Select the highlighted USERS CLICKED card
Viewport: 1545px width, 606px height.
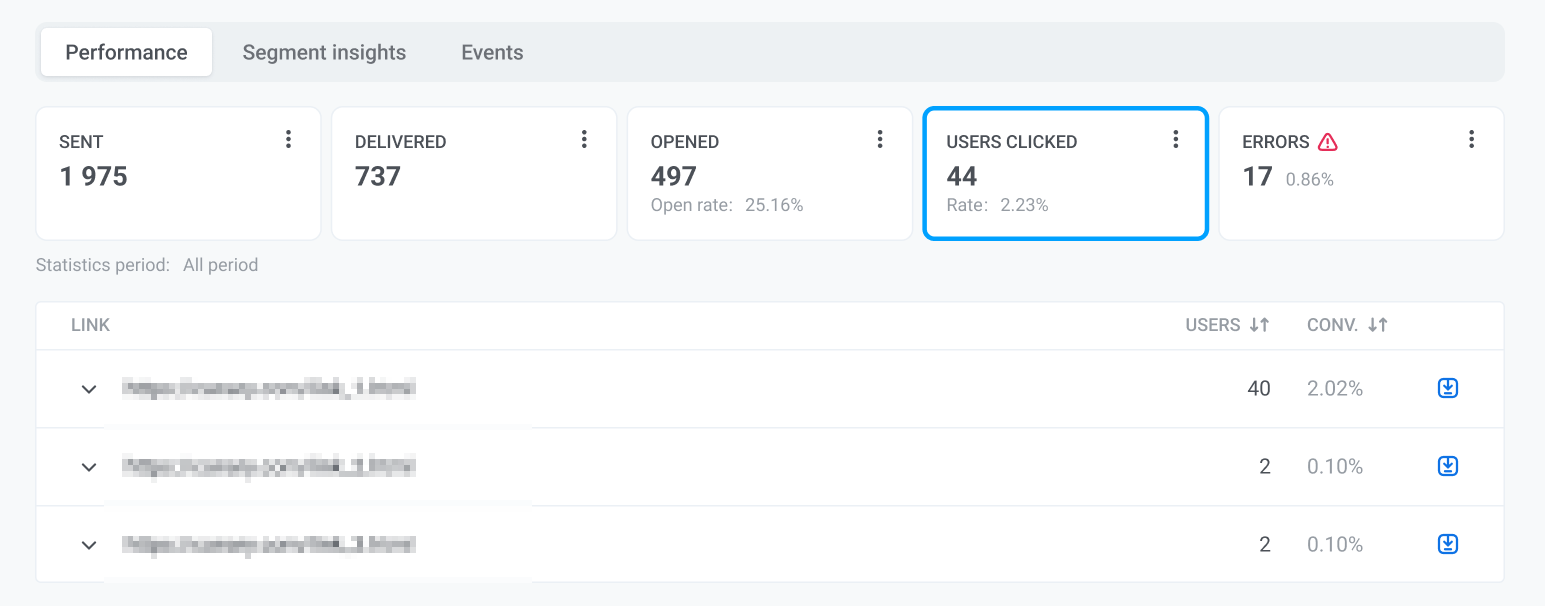pyautogui.click(x=1065, y=173)
